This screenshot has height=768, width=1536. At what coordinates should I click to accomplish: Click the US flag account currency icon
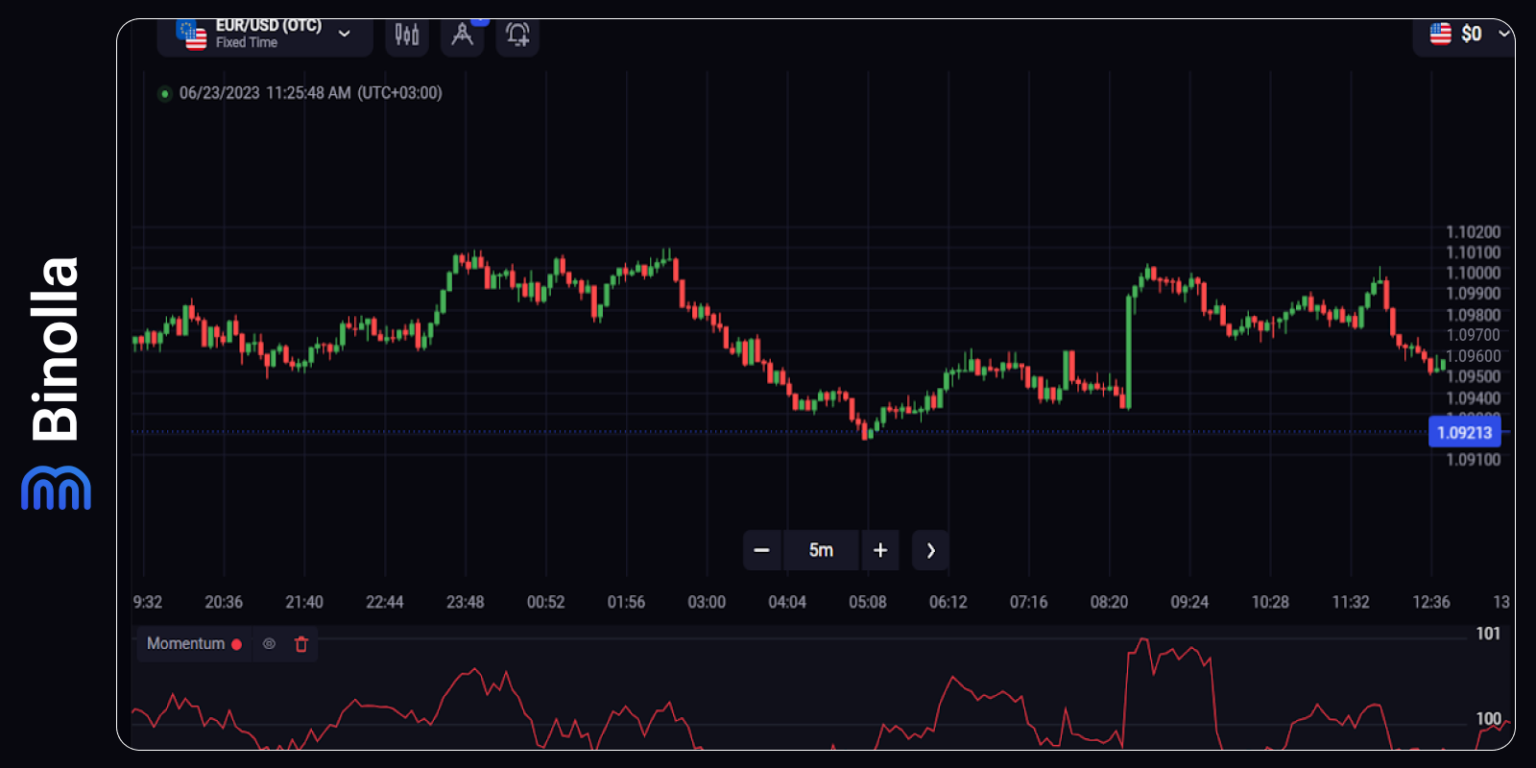(x=1439, y=33)
